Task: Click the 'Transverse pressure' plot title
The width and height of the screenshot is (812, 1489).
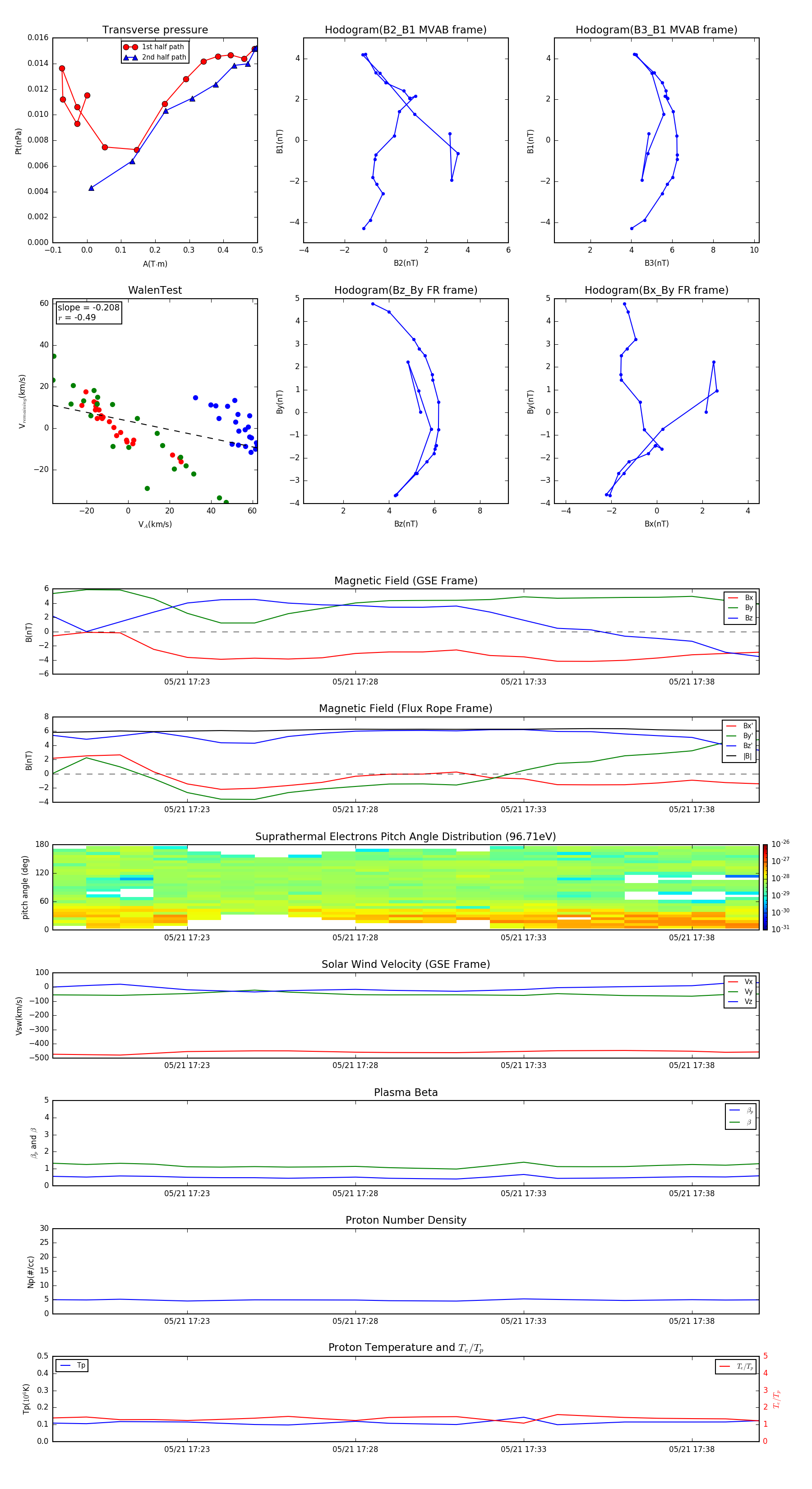Action: coord(155,30)
